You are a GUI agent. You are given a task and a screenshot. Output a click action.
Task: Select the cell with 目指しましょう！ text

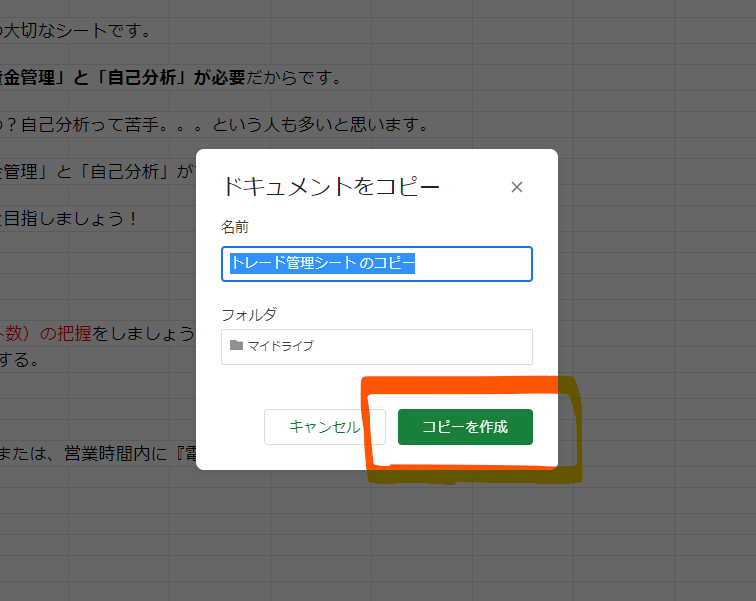[x=70, y=217]
